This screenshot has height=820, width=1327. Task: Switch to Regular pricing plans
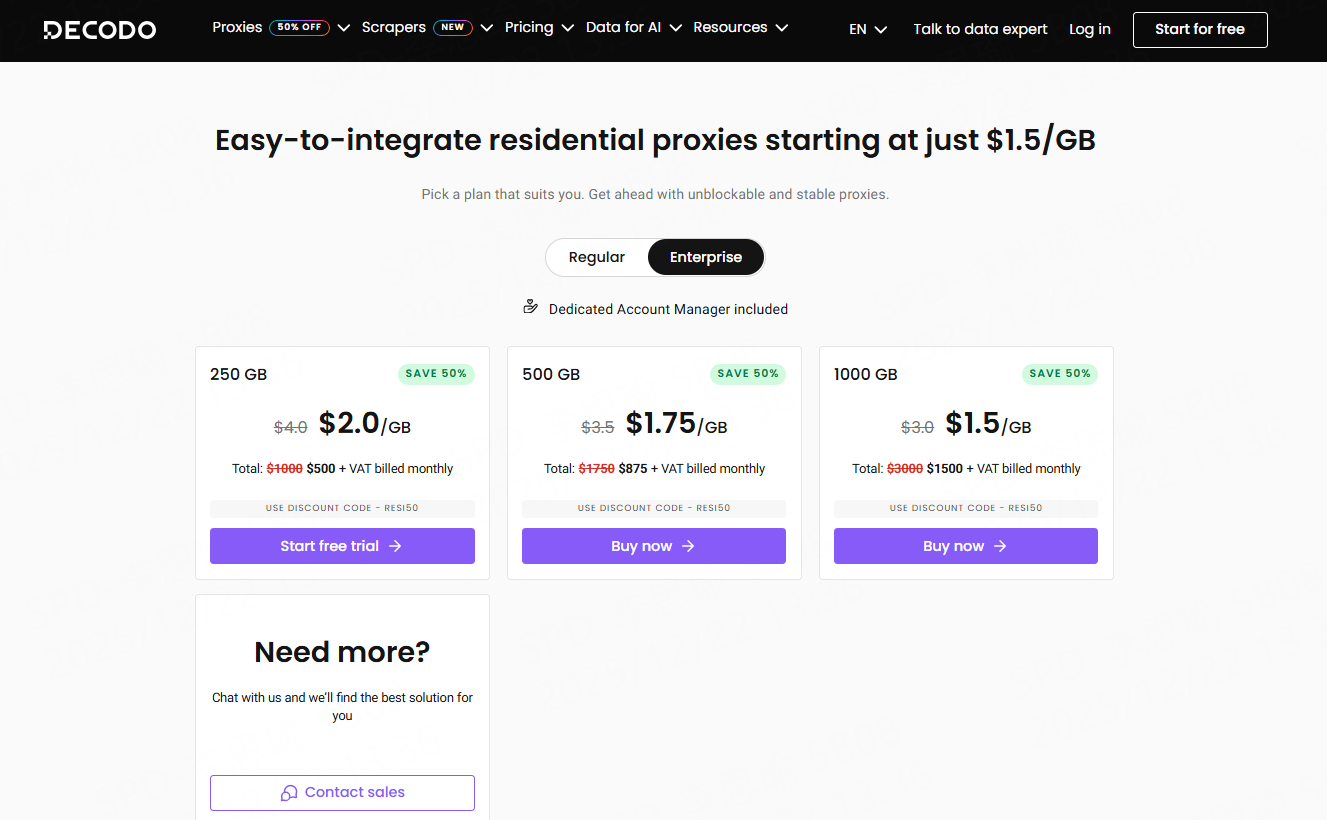(597, 257)
